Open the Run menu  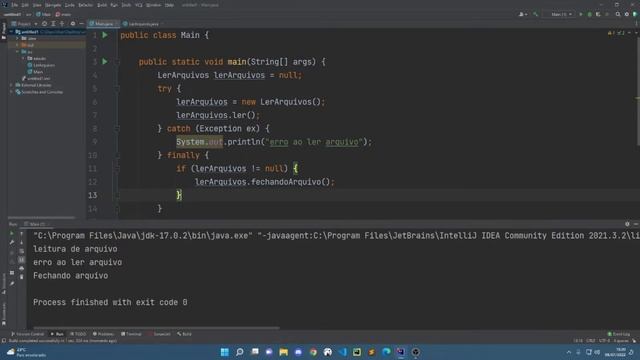[x=114, y=5]
